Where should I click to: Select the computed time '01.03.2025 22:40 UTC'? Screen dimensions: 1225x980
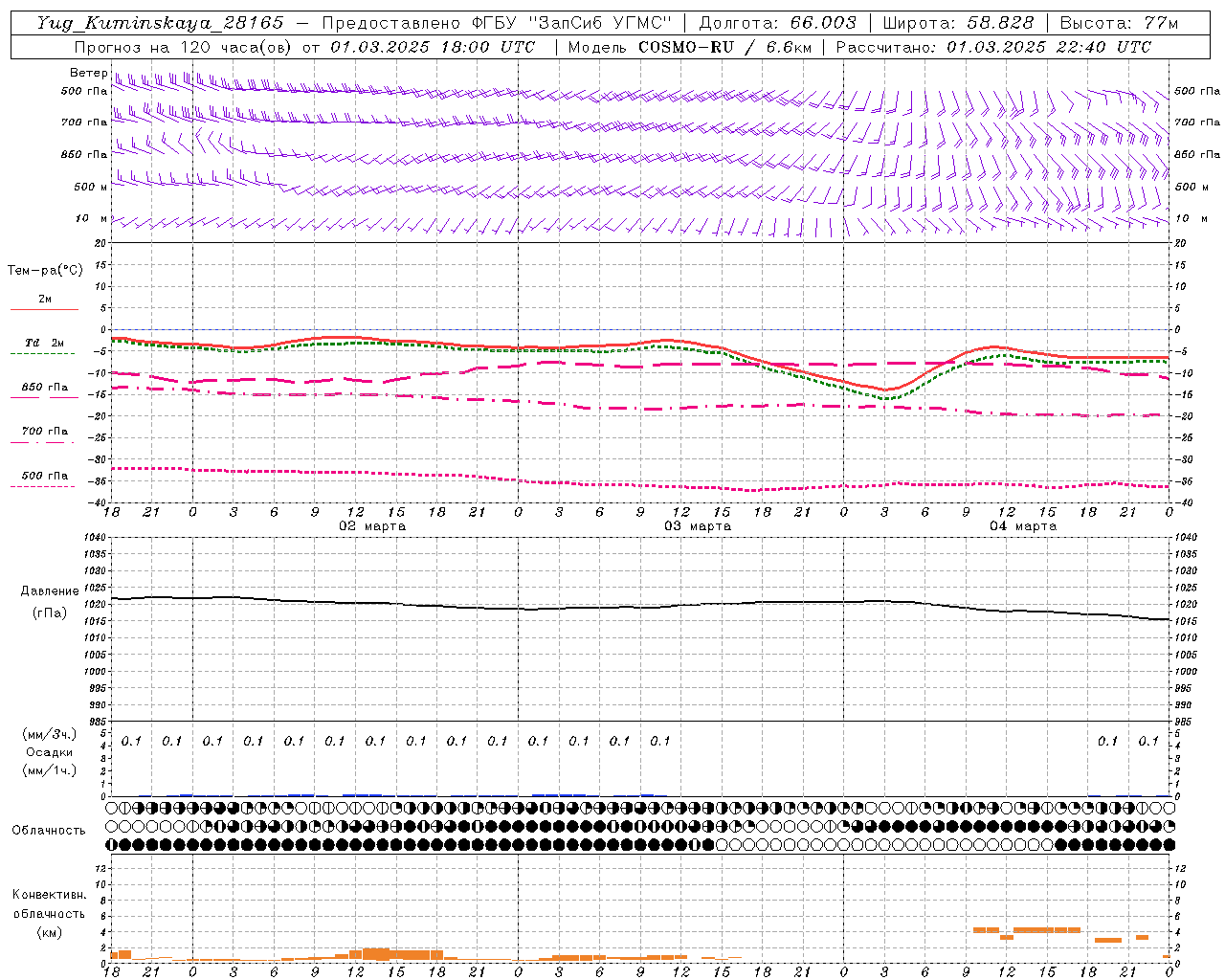[x=1049, y=47]
